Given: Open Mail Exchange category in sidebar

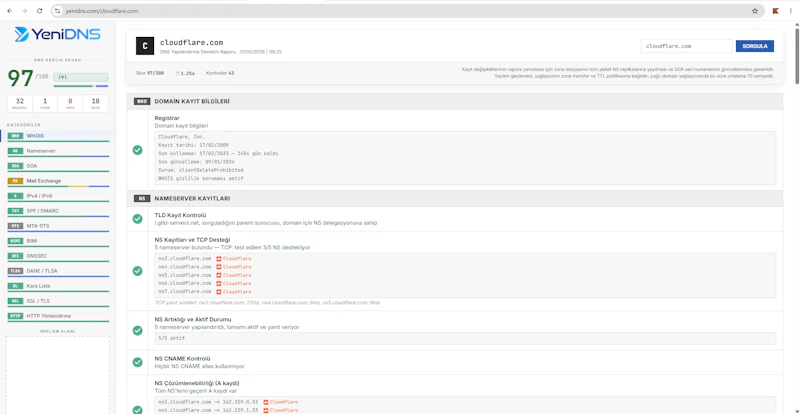Looking at the screenshot, I should [58, 181].
